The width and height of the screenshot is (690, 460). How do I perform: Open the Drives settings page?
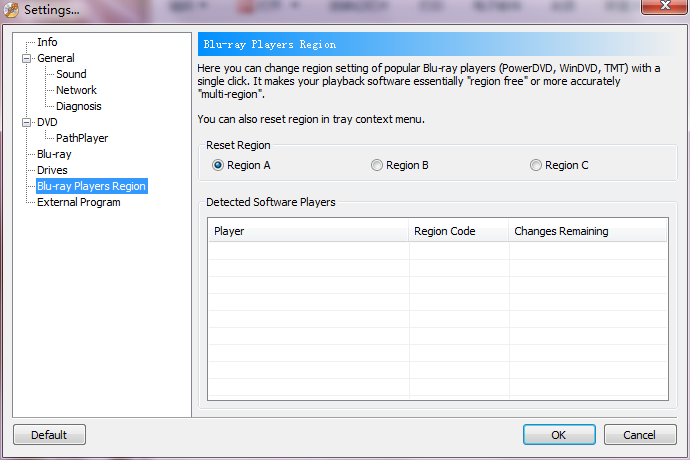coord(52,170)
